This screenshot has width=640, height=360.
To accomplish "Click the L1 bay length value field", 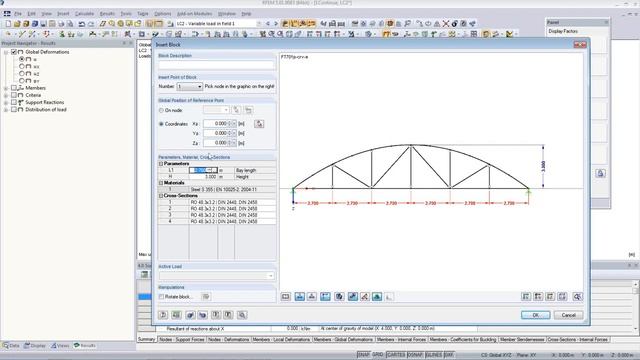I will (x=203, y=170).
